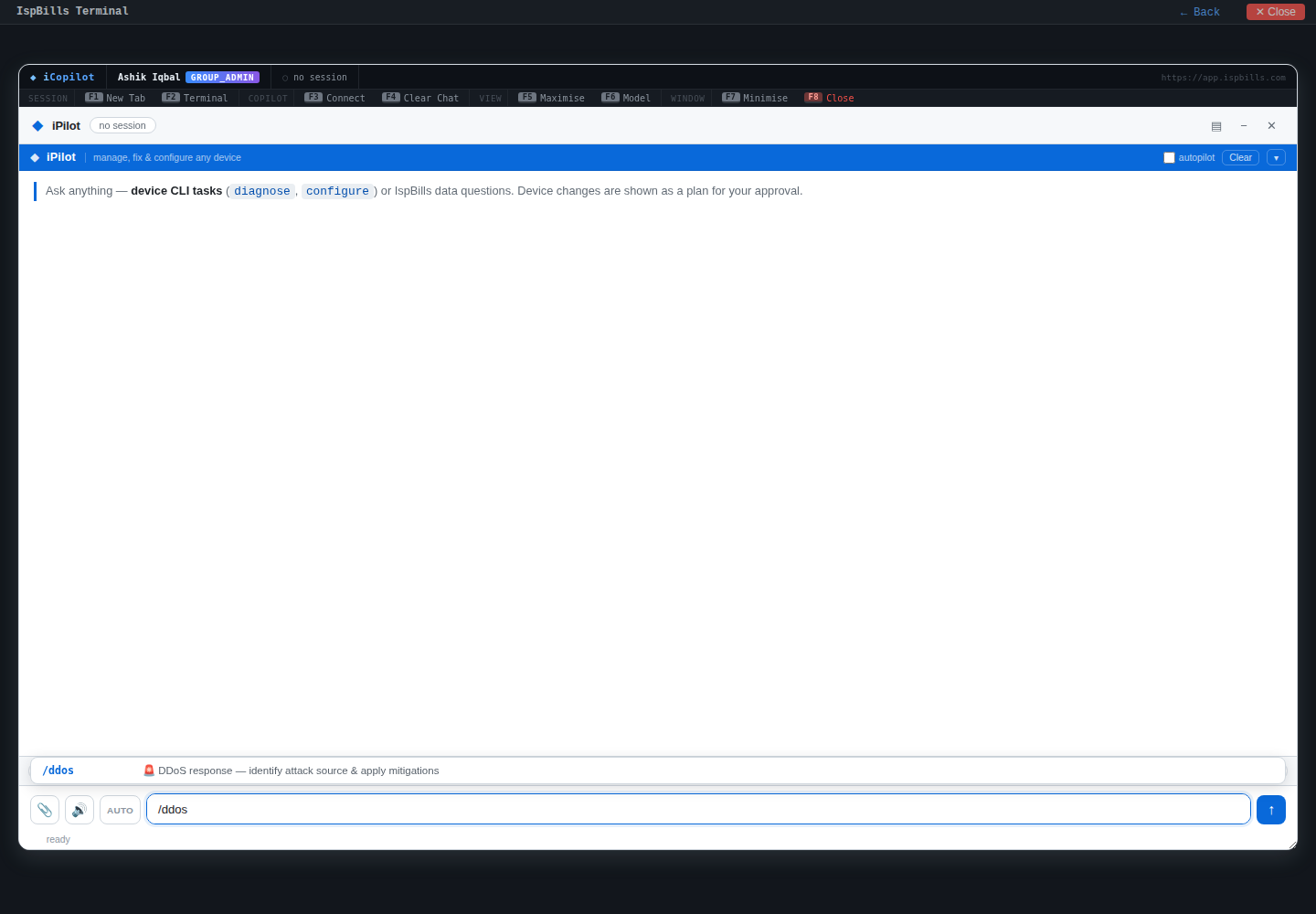Click the ready status text
Image resolution: width=1316 pixels, height=914 pixels.
click(58, 840)
